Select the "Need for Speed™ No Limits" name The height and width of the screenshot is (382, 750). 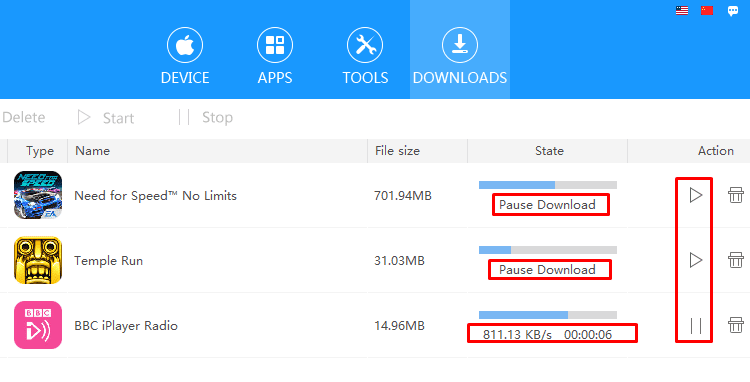[x=155, y=196]
